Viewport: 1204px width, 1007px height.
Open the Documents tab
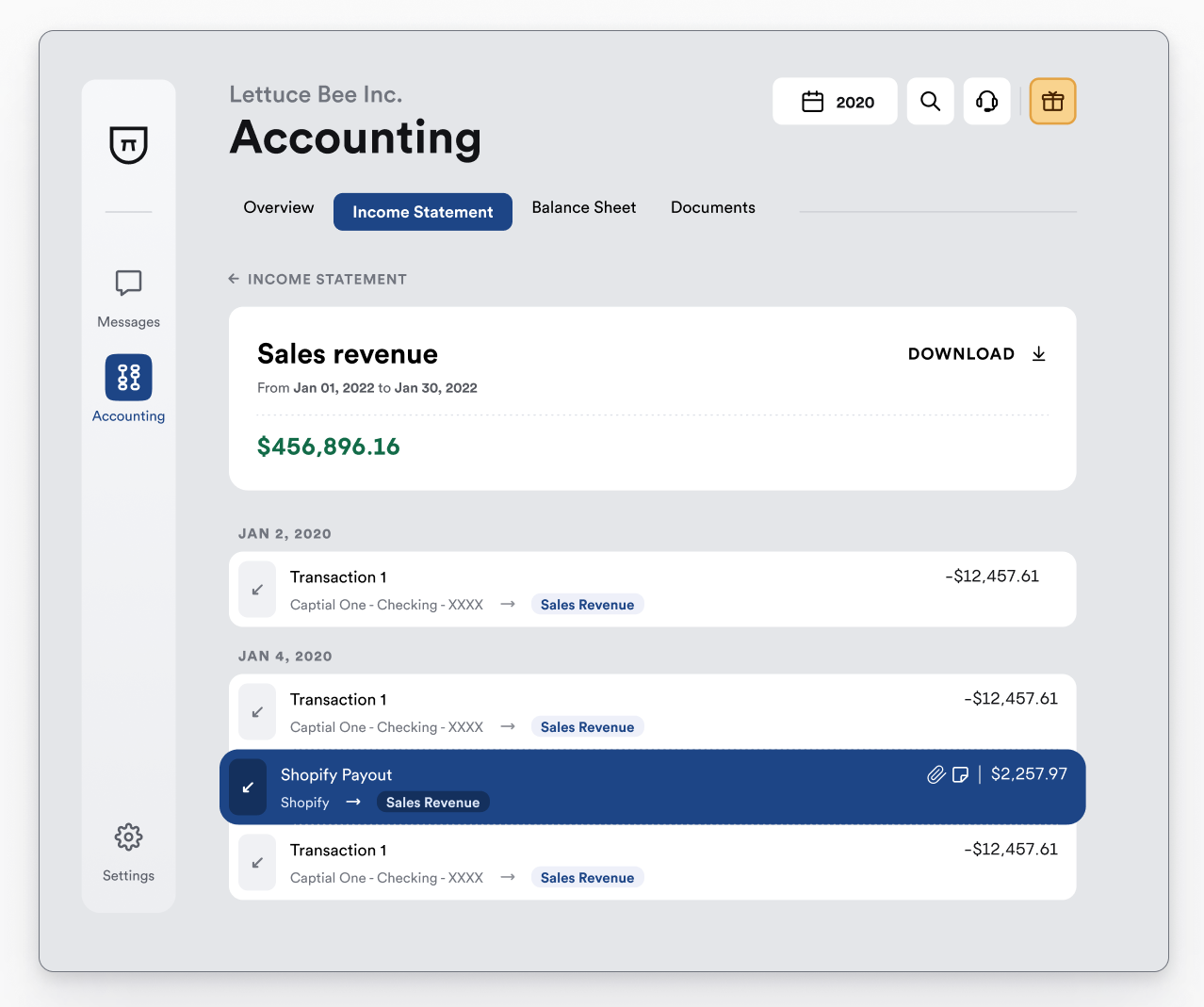coord(712,207)
